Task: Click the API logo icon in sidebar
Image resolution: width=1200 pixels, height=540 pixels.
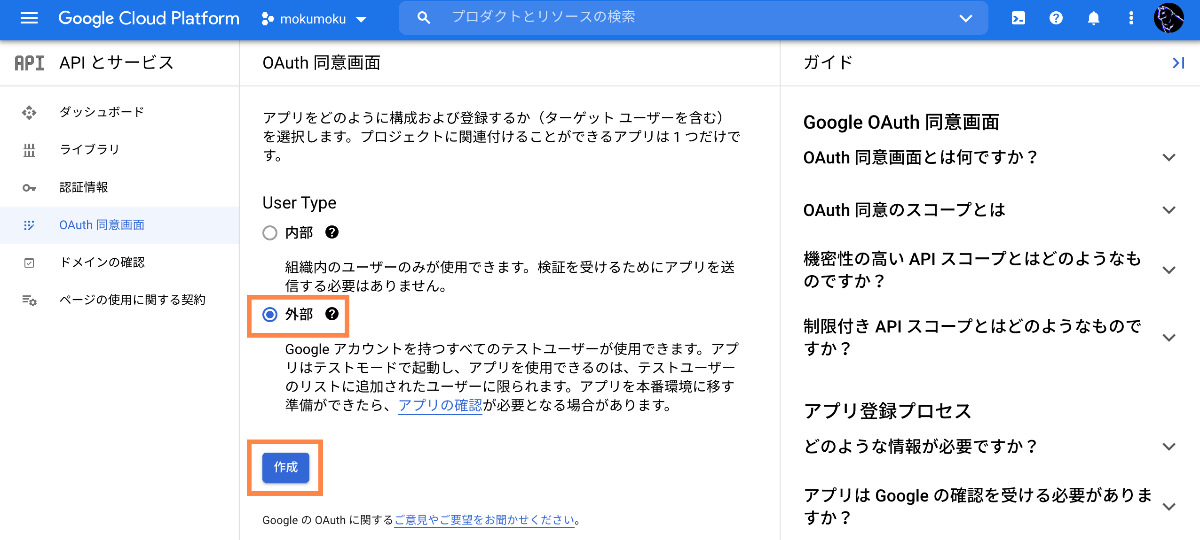Action: (x=29, y=63)
